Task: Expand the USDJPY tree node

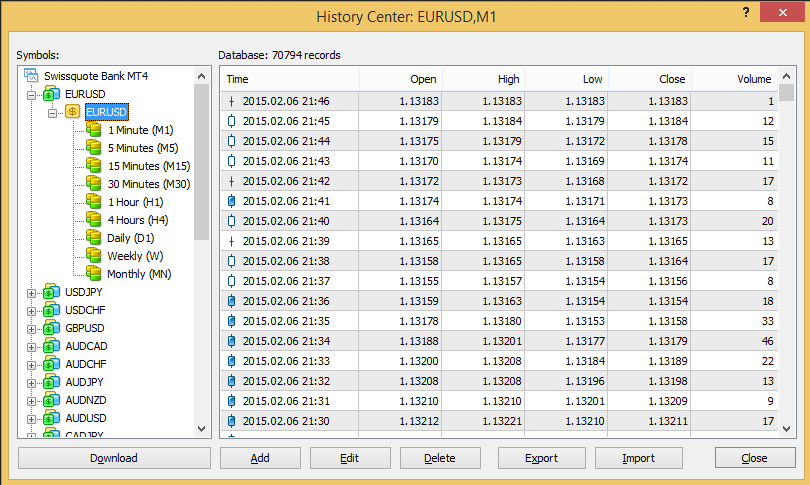Action: pyautogui.click(x=32, y=293)
